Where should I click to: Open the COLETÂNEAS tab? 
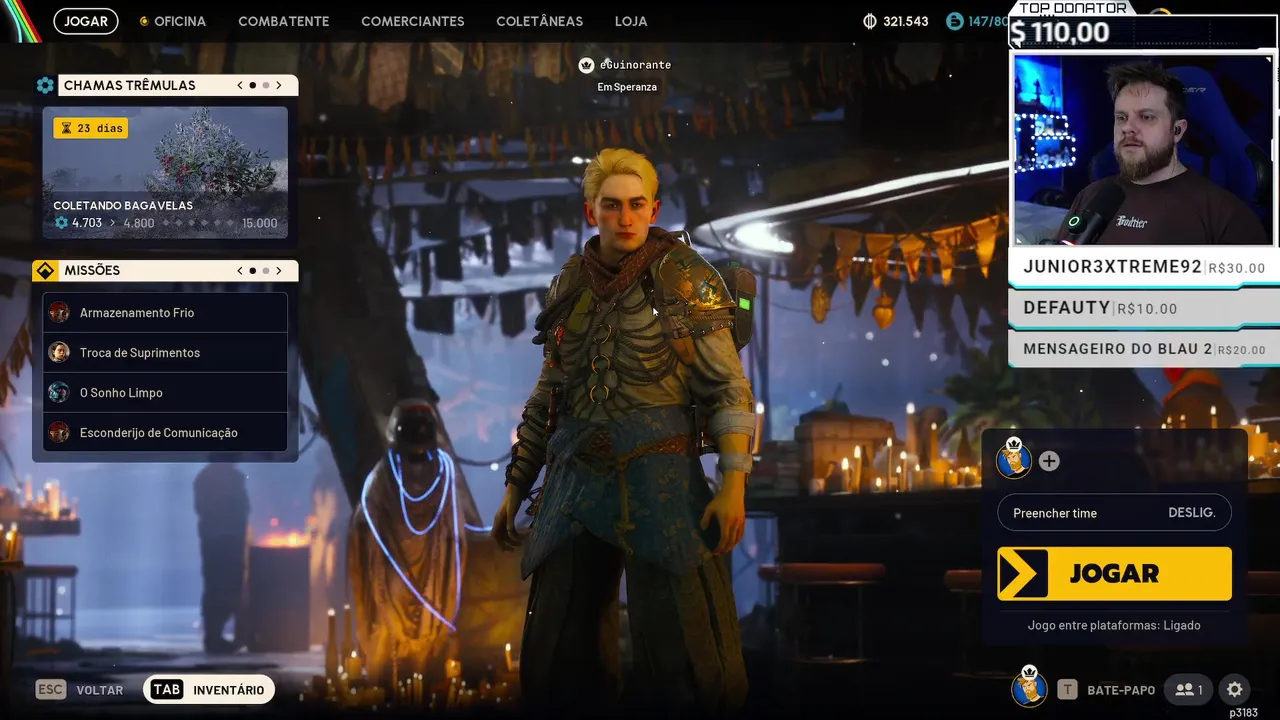click(x=539, y=21)
